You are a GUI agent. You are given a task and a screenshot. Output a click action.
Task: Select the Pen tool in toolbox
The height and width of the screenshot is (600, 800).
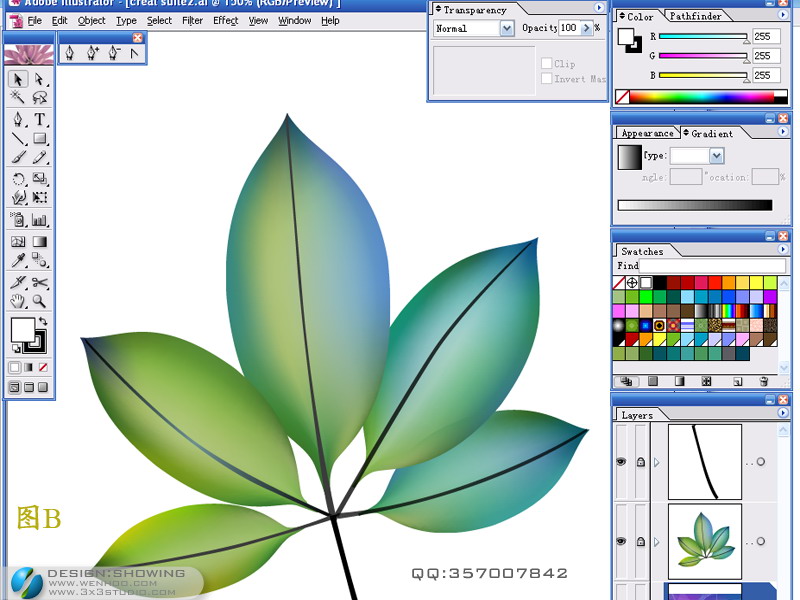click(x=18, y=119)
